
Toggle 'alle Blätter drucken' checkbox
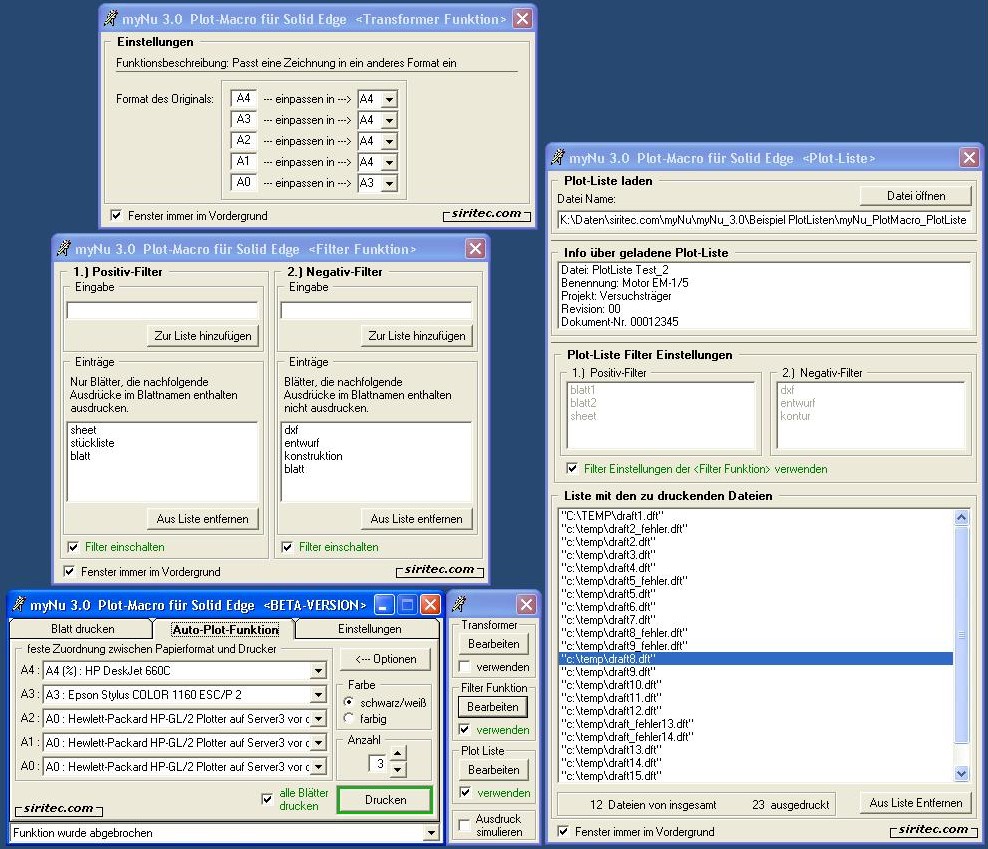[267, 799]
